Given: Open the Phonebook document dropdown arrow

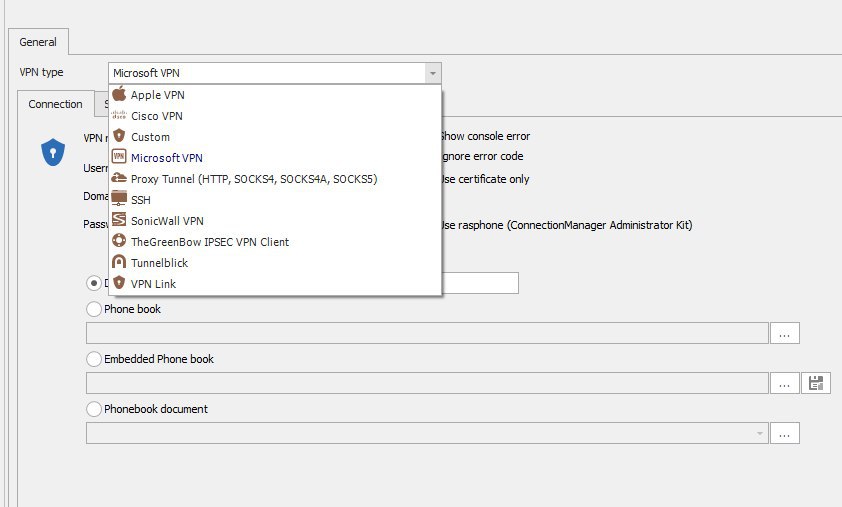Looking at the screenshot, I should pos(759,433).
